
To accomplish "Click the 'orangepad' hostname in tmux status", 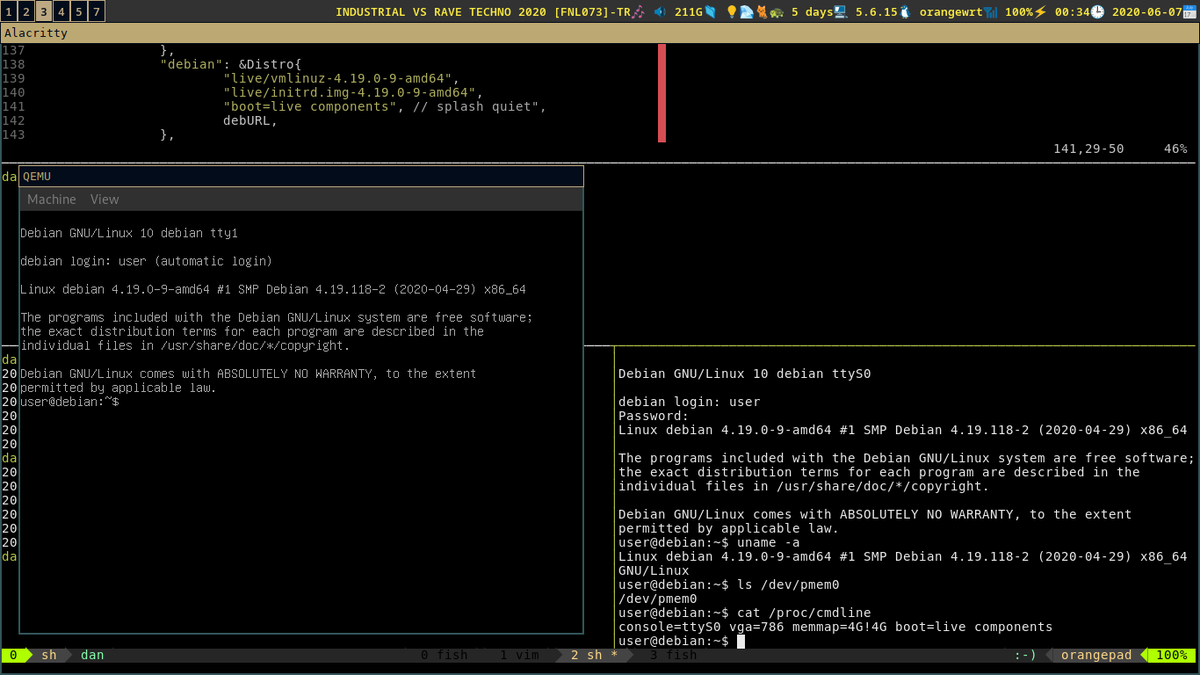I will (x=1096, y=655).
